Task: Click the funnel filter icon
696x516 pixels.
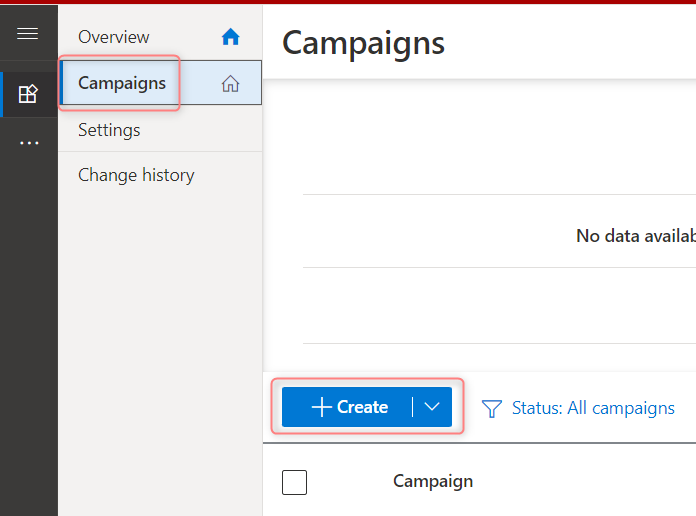Action: [491, 408]
